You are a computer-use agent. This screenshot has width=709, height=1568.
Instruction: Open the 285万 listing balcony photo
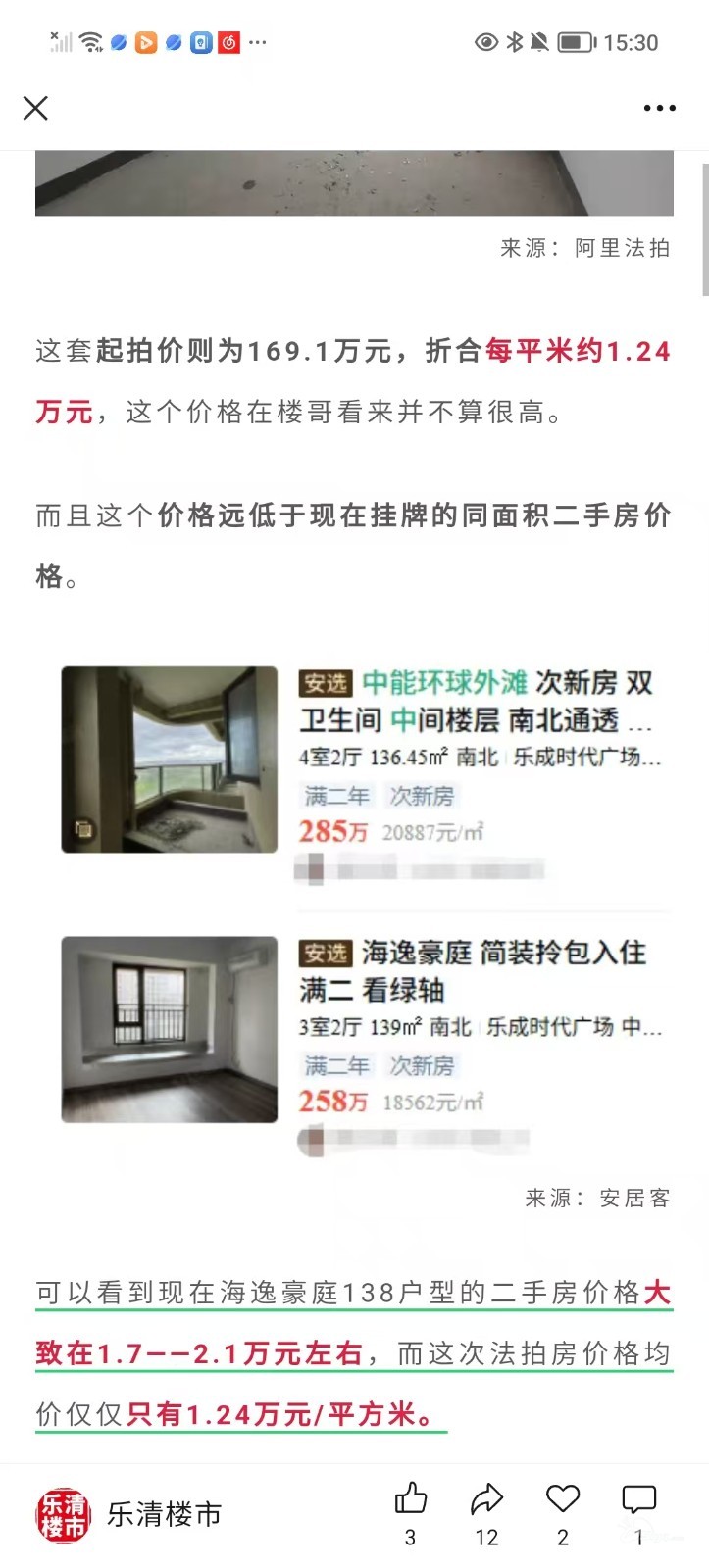pyautogui.click(x=170, y=759)
